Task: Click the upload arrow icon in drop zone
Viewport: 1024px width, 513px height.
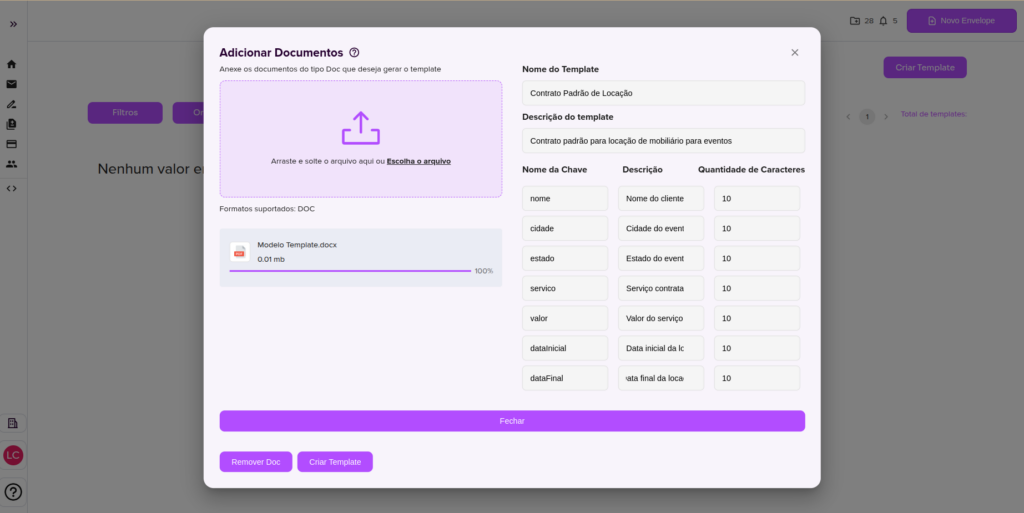Action: (x=361, y=128)
